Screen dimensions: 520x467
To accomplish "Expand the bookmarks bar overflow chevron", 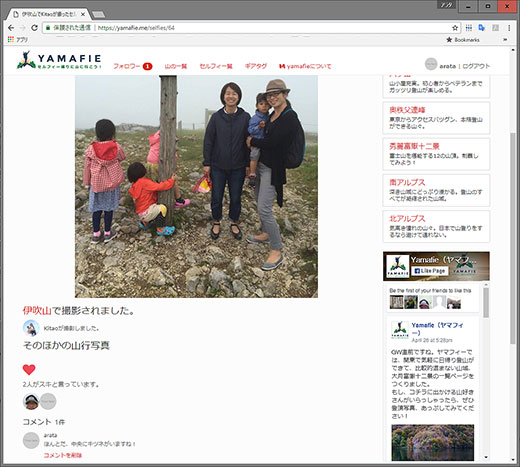I will (x=505, y=40).
